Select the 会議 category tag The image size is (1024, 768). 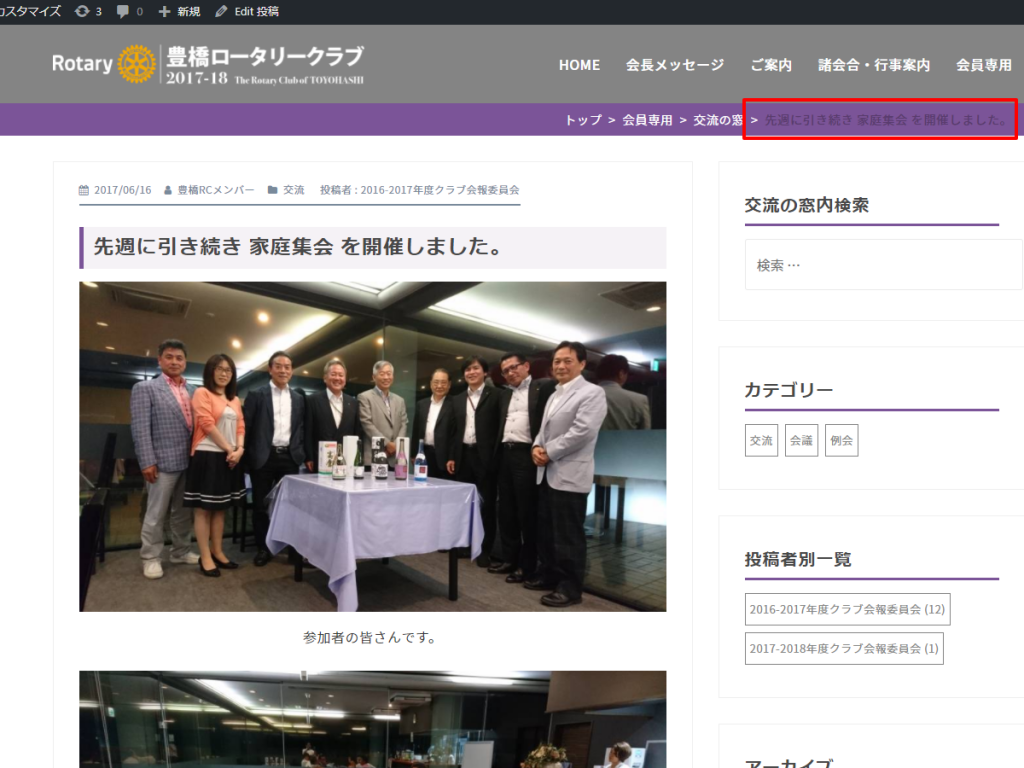point(801,440)
